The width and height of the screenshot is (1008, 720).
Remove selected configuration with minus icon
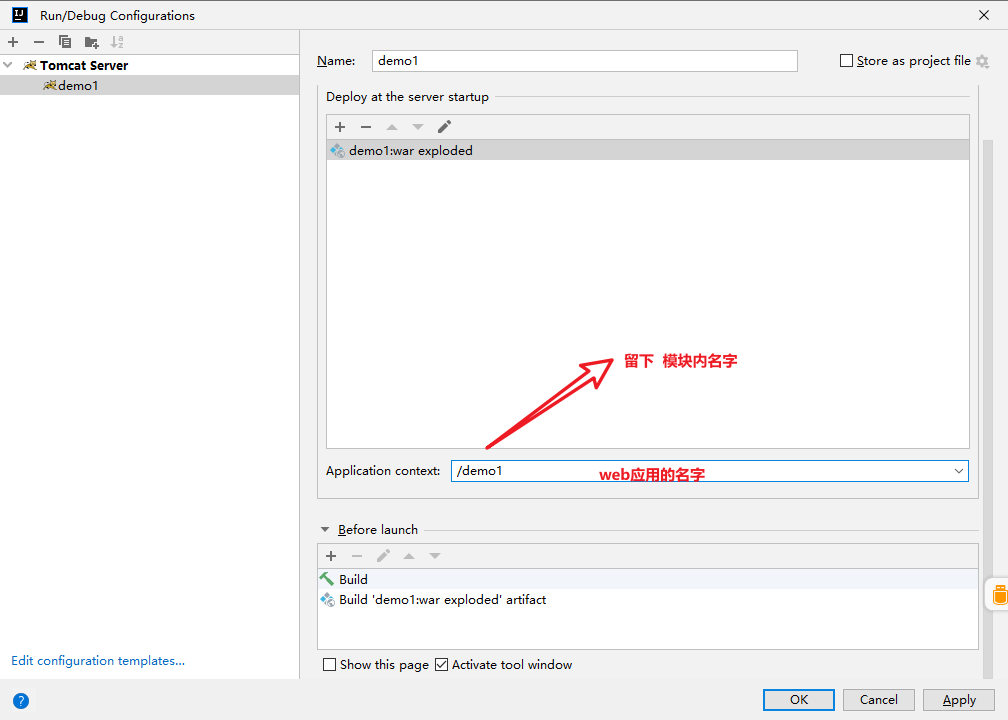pyautogui.click(x=39, y=42)
